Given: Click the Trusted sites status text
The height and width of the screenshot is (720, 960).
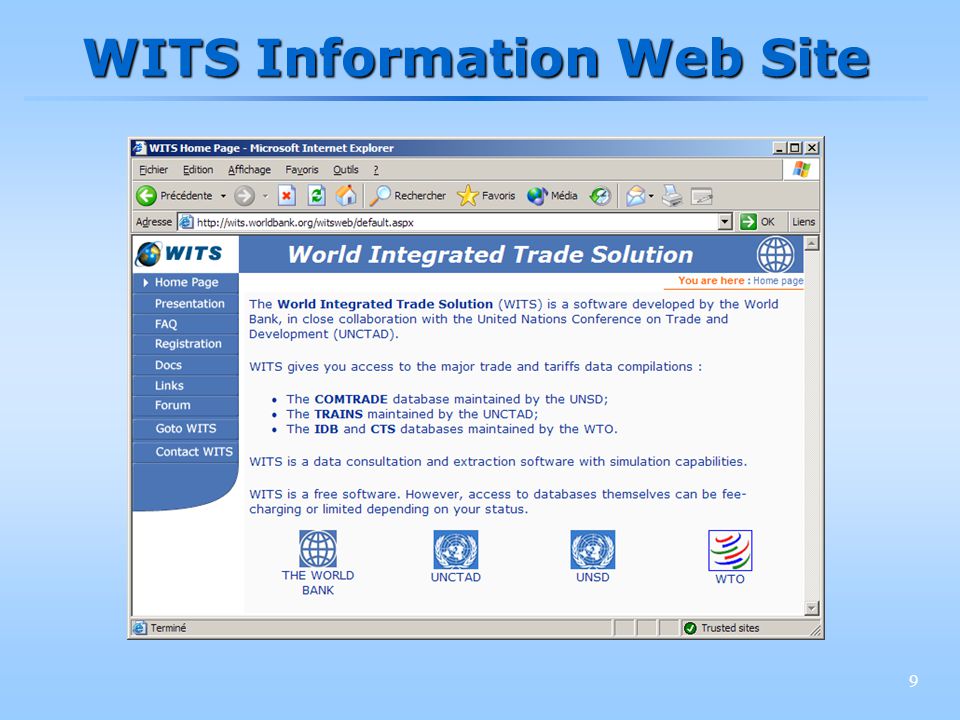Looking at the screenshot, I should coord(730,628).
